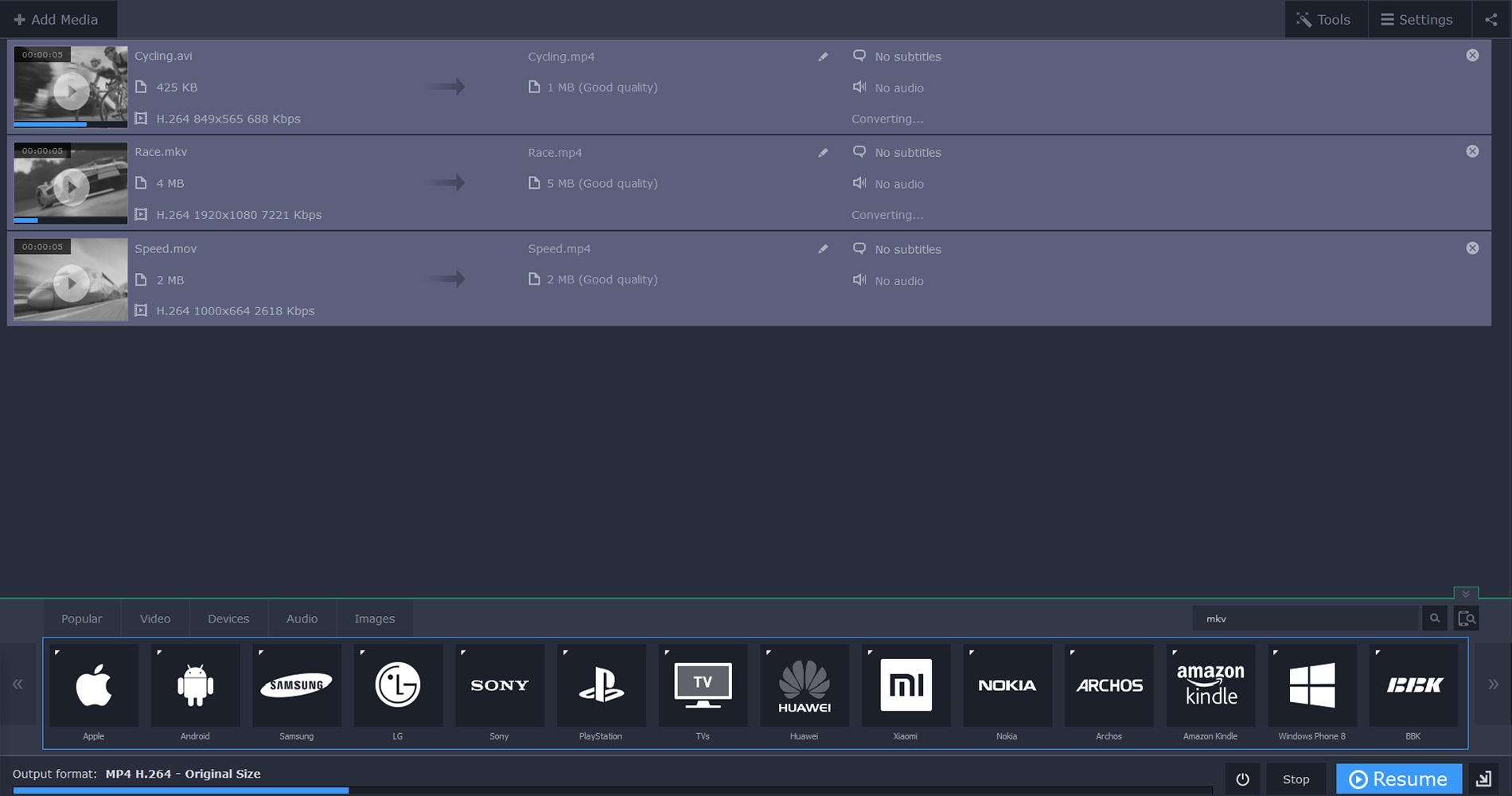Click the Resume button
Viewport: 1512px width, 796px height.
[1398, 778]
